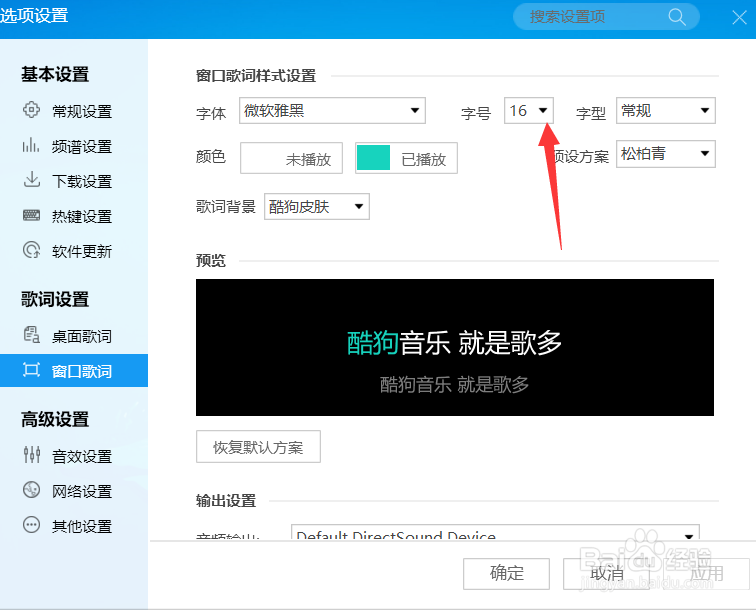Close the options settings dialog
The image size is (756, 610).
point(739,17)
